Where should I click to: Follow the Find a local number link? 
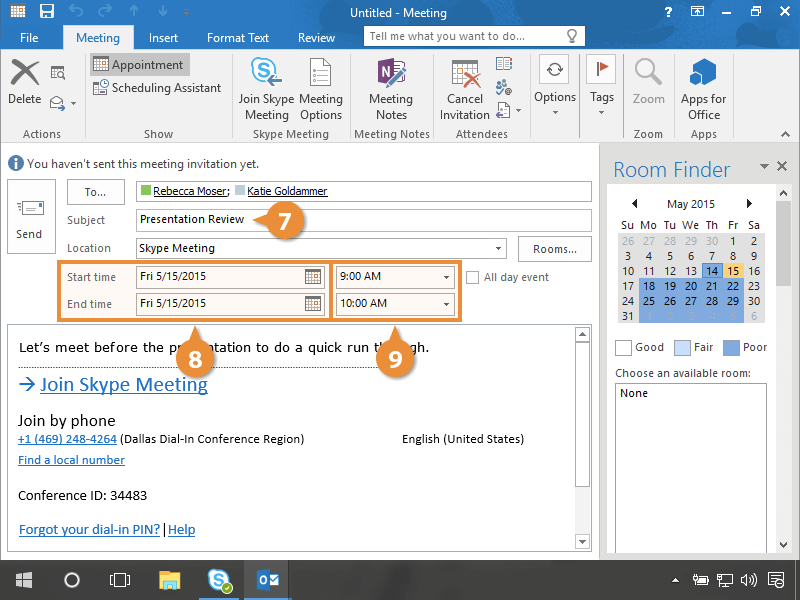71,460
